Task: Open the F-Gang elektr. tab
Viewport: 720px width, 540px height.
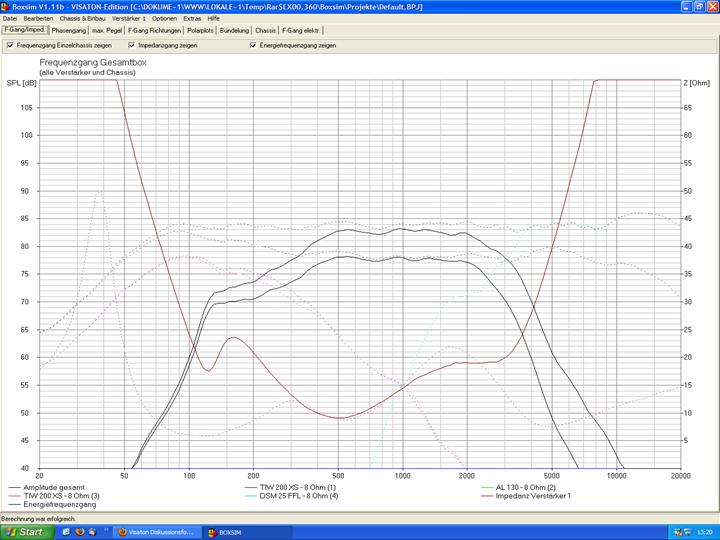Action: [302, 30]
